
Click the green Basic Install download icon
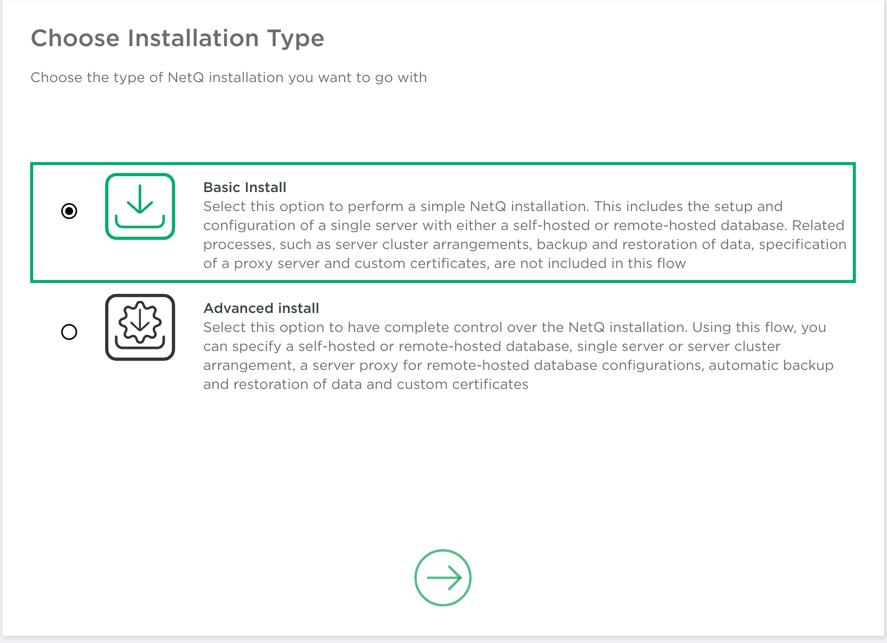pyautogui.click(x=140, y=207)
